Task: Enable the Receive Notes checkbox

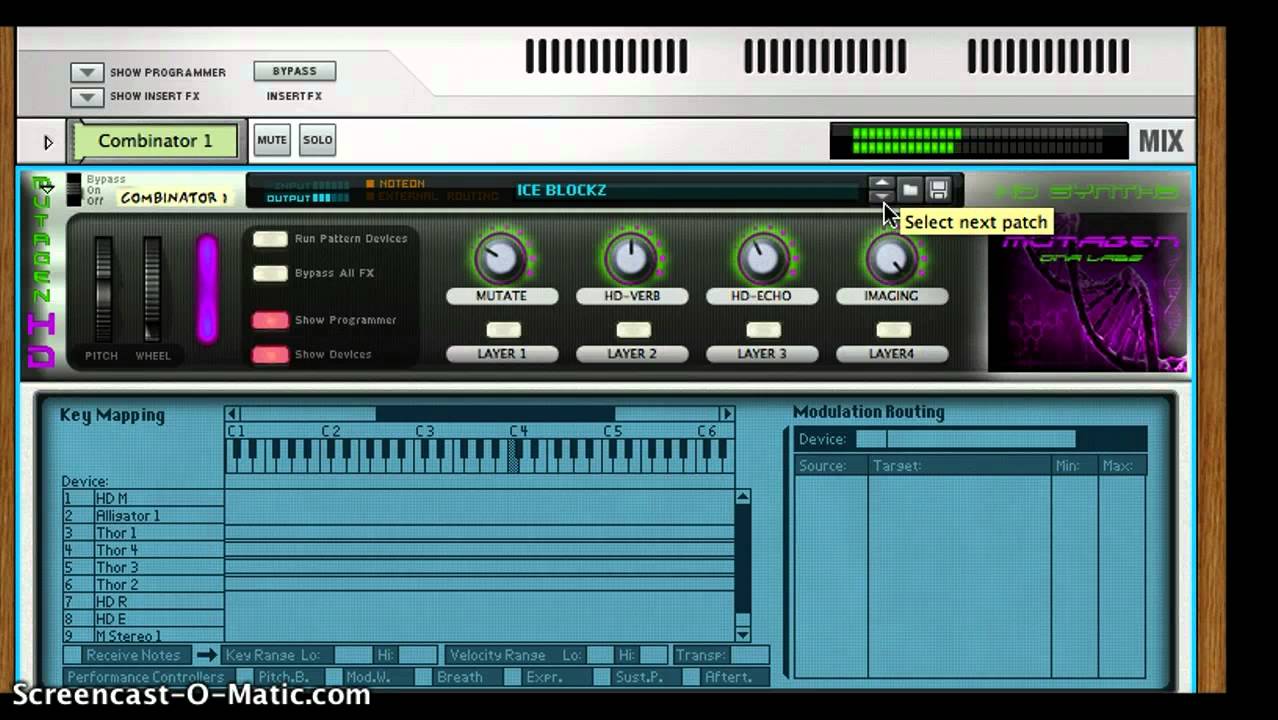Action: click(72, 655)
